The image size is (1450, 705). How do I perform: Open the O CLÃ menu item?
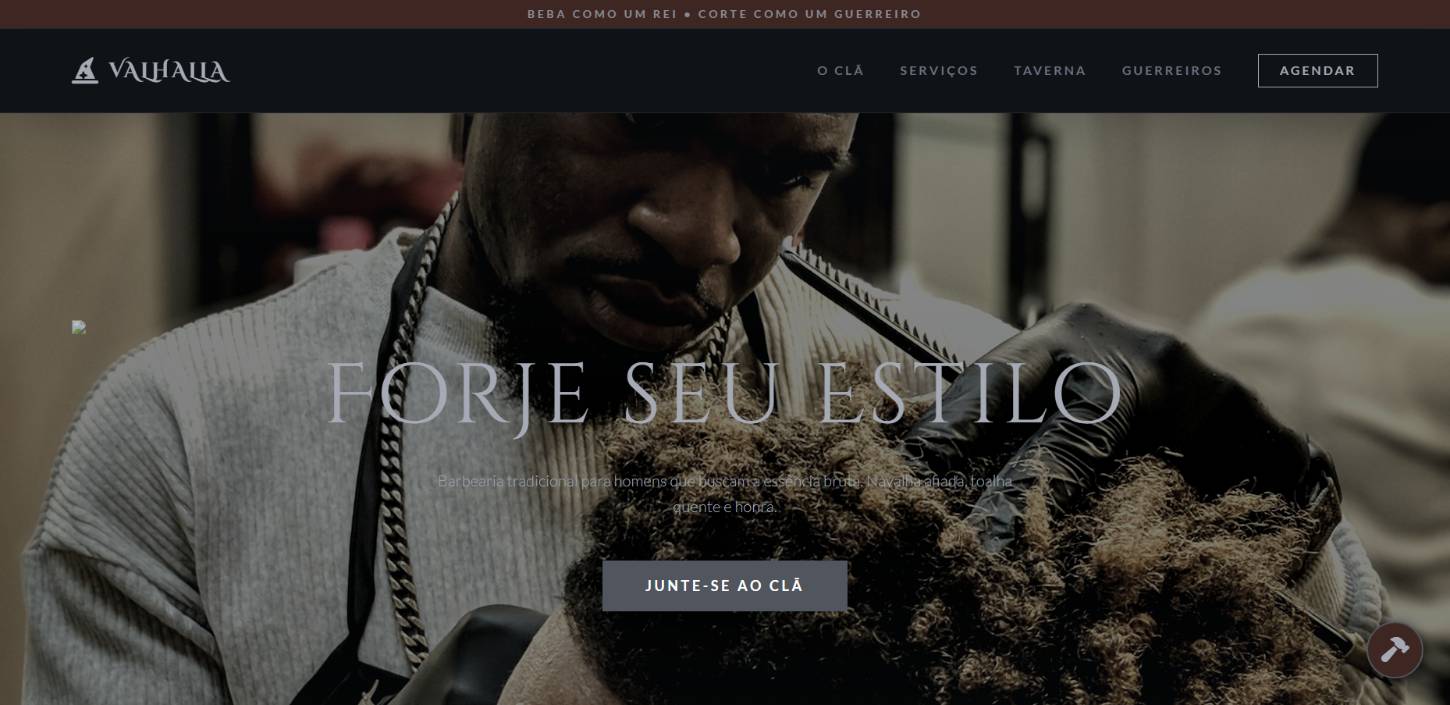click(x=840, y=71)
